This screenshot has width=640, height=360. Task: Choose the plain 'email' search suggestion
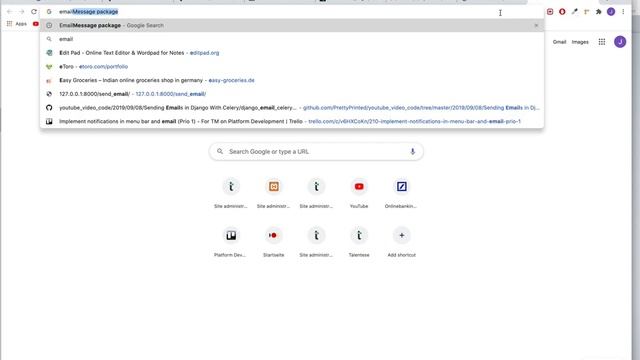[x=292, y=39]
